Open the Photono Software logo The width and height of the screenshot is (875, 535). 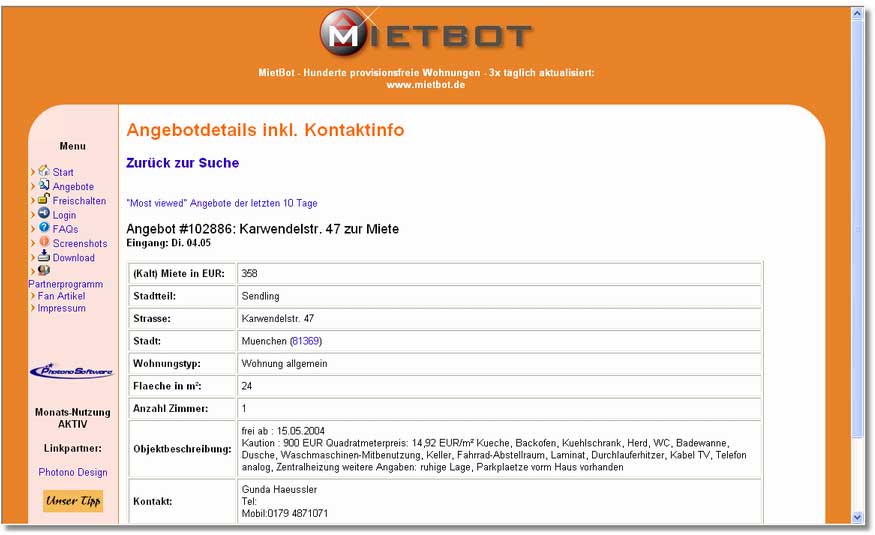click(72, 370)
